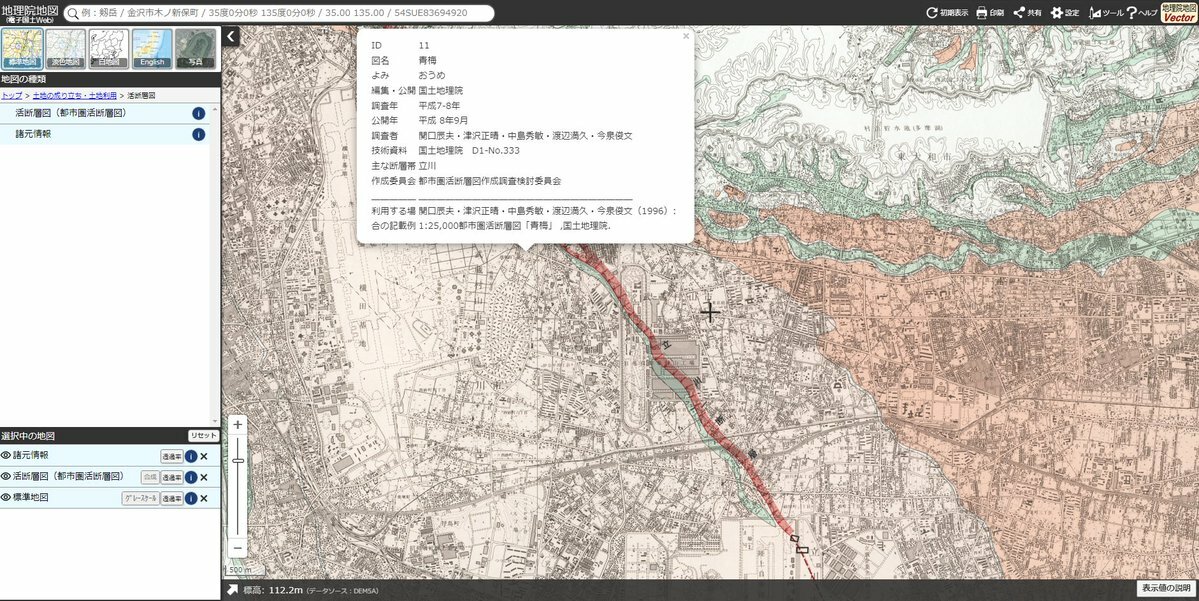Screen dimensions: 1199x601
Task: Click the elevation arrow icon in status bar
Action: (x=232, y=590)
